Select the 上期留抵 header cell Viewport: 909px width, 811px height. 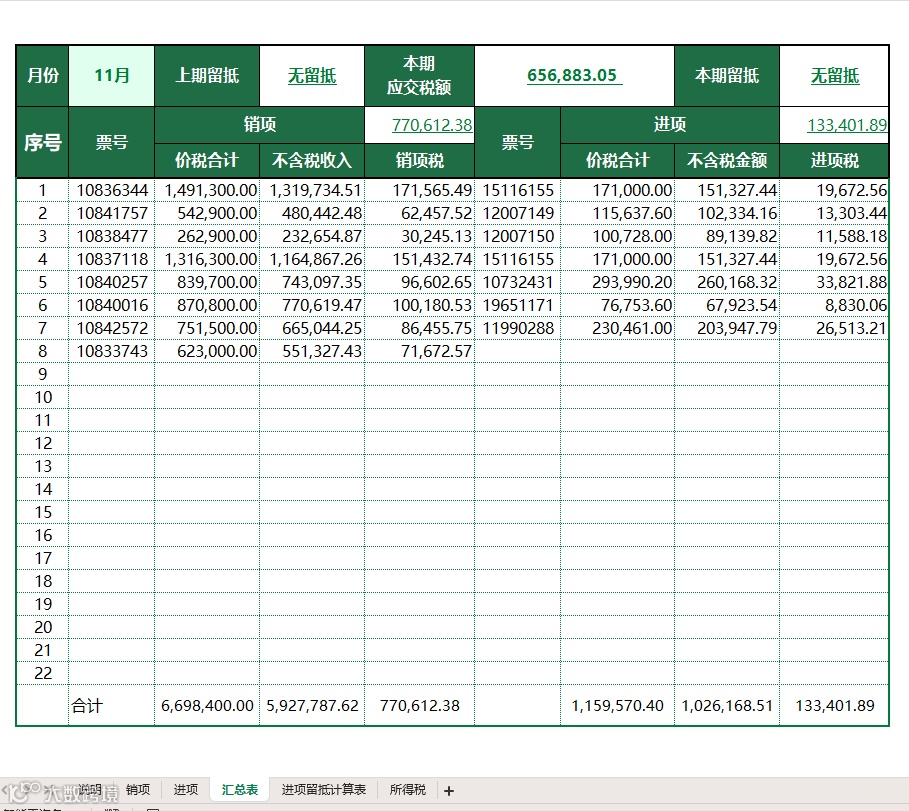coord(207,75)
